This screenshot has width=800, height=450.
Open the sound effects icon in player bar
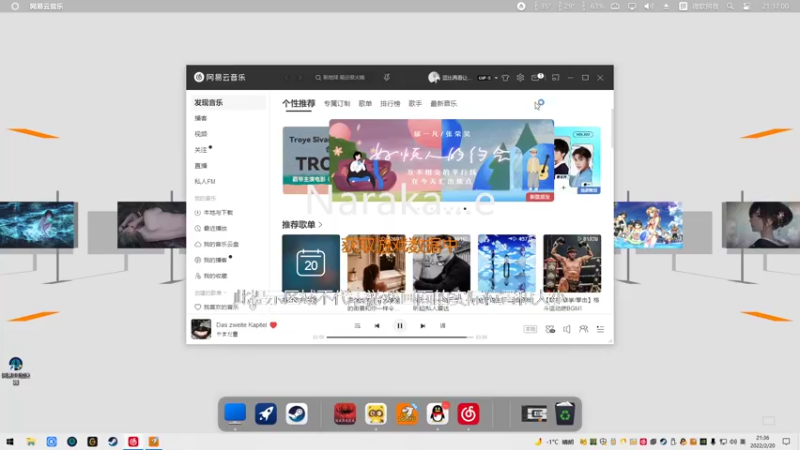coord(550,330)
